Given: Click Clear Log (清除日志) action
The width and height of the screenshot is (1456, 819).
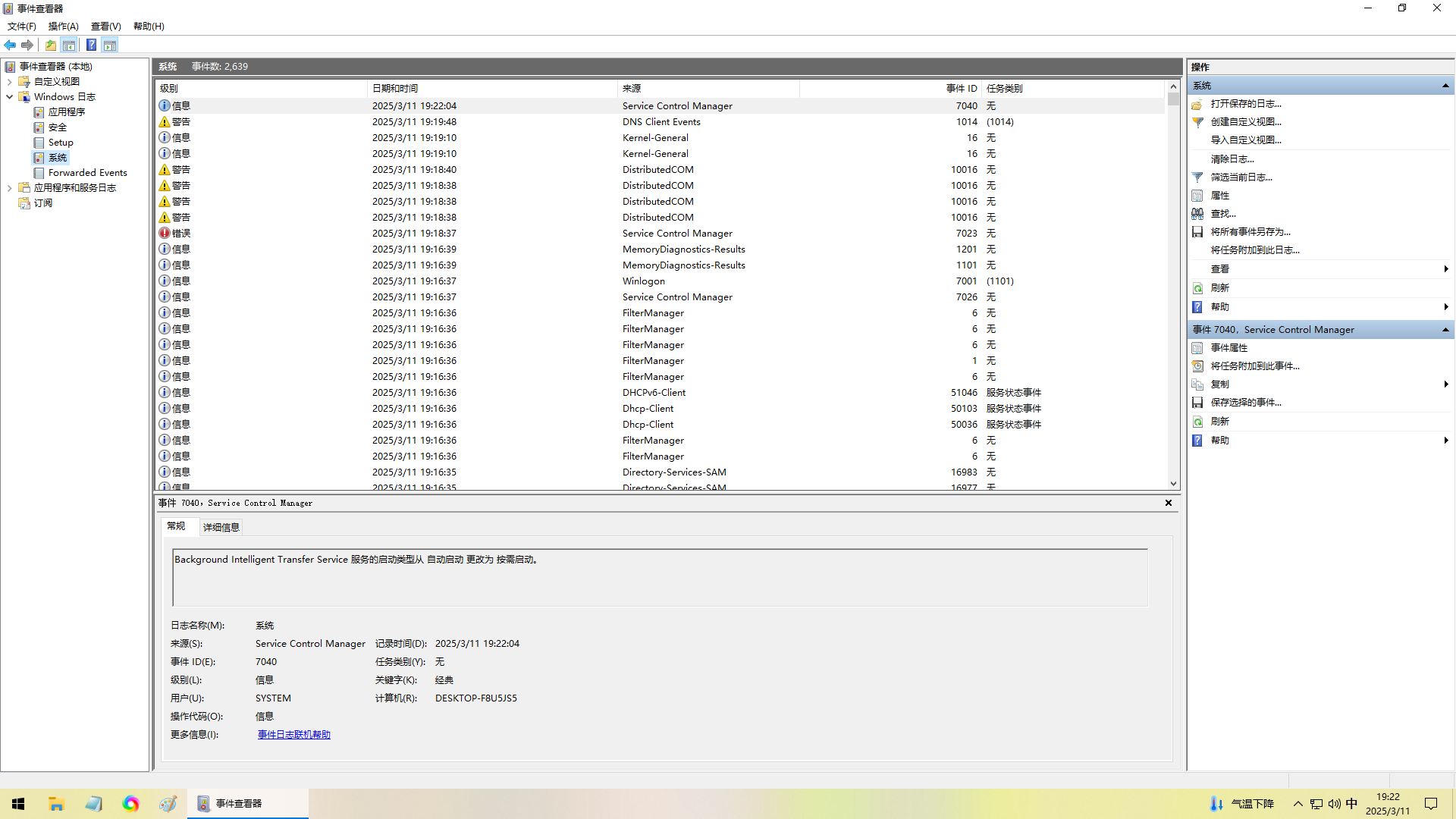Looking at the screenshot, I should [1232, 159].
